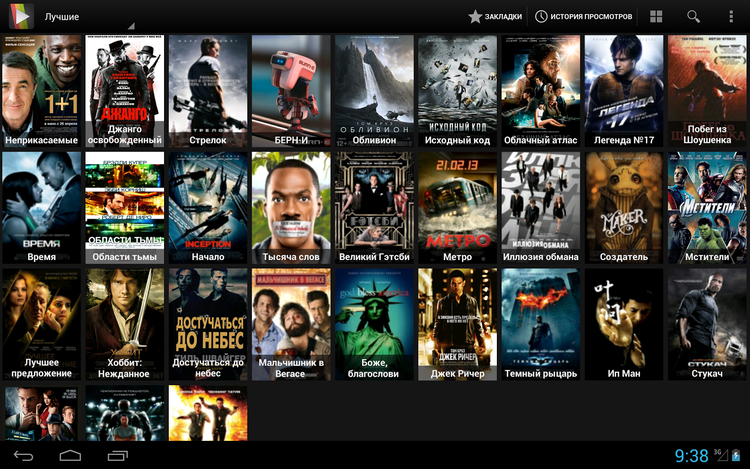The height and width of the screenshot is (469, 750).
Task: Open the Обливион movie poster
Action: coord(374,92)
